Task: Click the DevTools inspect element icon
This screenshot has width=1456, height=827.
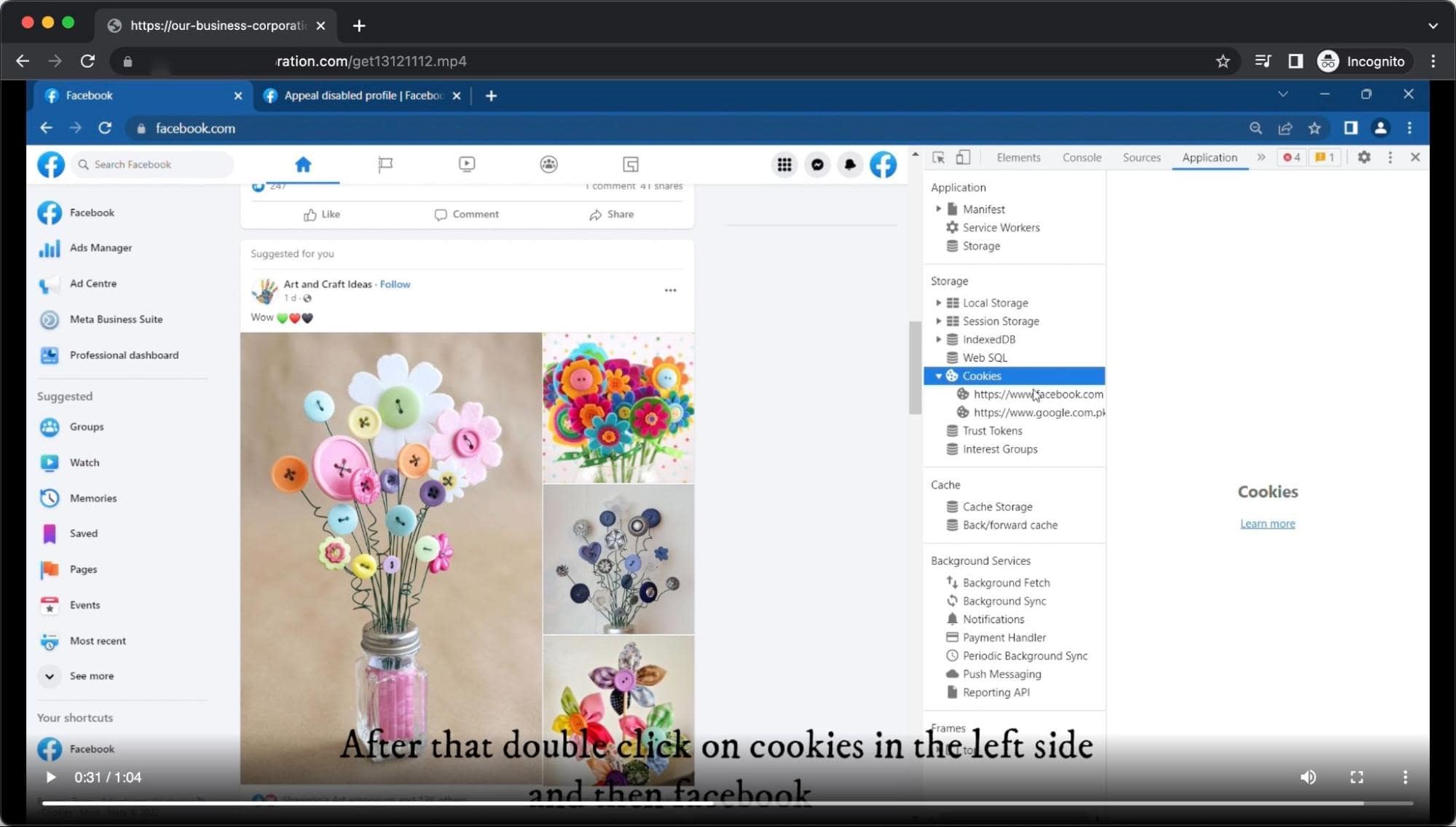Action: click(939, 157)
